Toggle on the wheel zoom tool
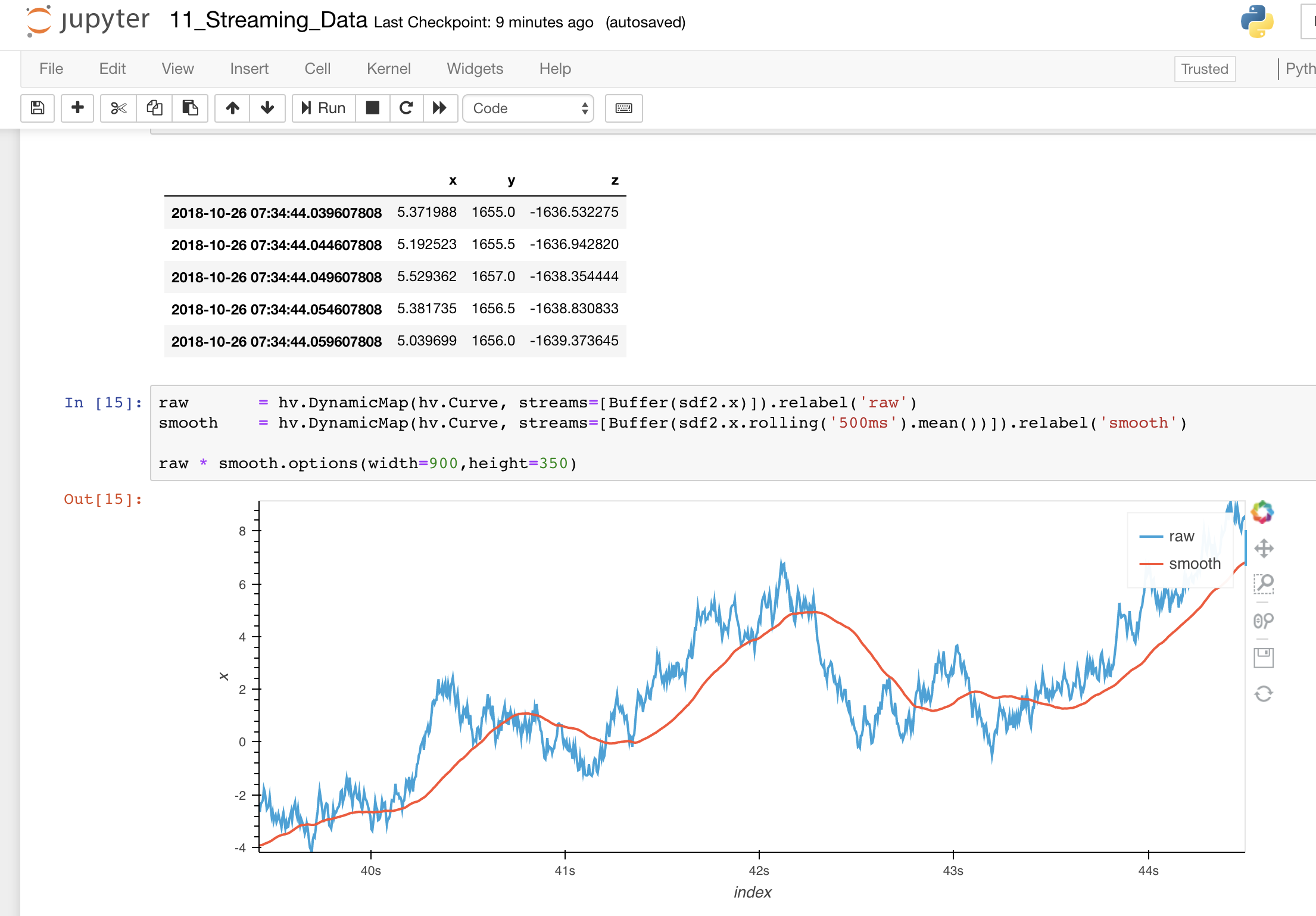The width and height of the screenshot is (1316, 916). tap(1264, 621)
